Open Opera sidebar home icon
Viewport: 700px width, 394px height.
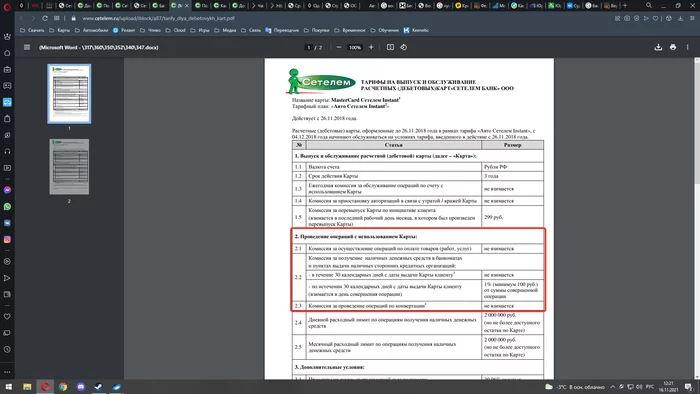(x=7, y=53)
